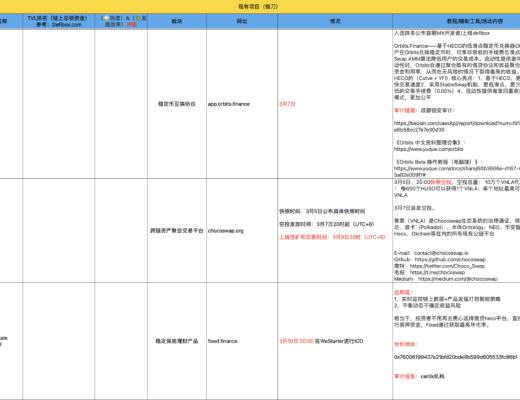Click the 'certik' audit report line

click(419, 376)
